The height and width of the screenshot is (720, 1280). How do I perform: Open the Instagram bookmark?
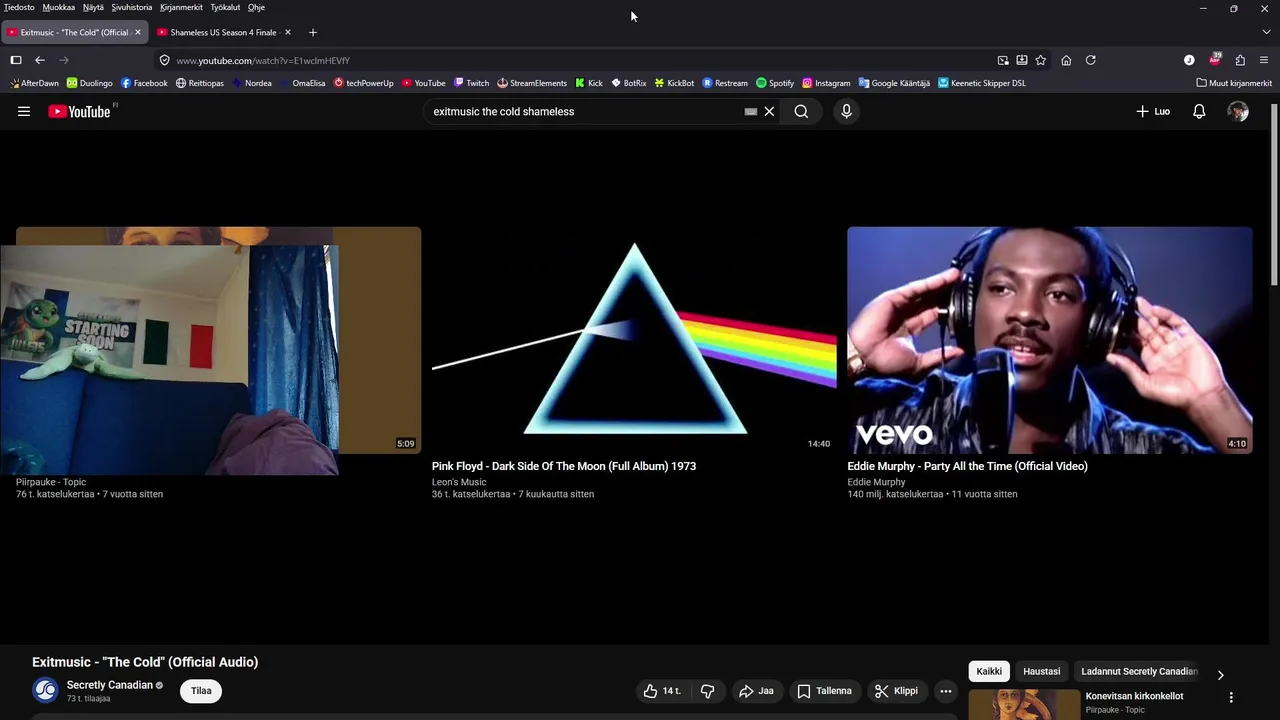pos(826,83)
